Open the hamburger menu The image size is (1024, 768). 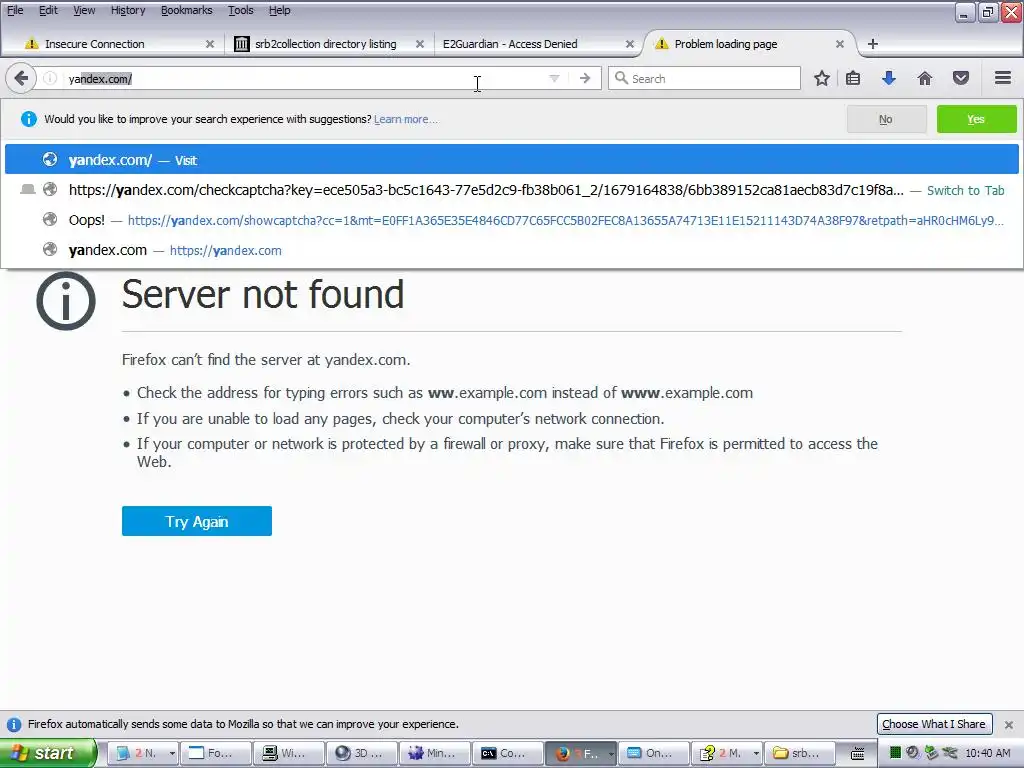[1003, 78]
